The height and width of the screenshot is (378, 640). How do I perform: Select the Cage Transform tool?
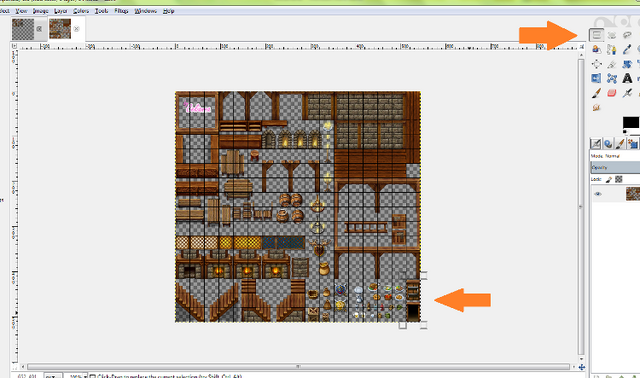tap(611, 78)
